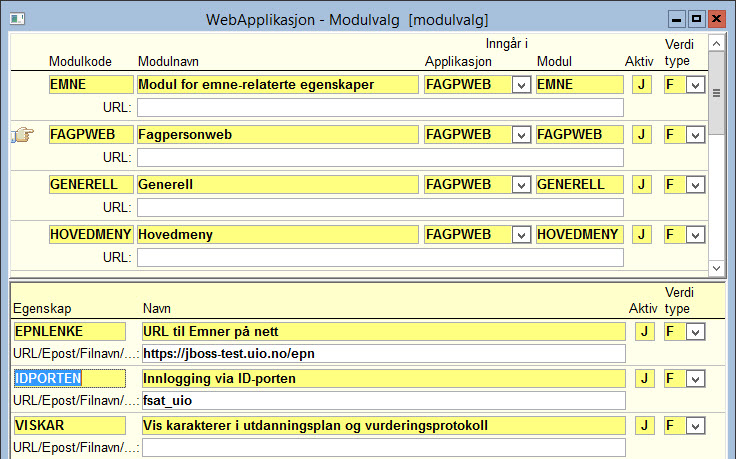Click the Navn column header

(x=157, y=309)
